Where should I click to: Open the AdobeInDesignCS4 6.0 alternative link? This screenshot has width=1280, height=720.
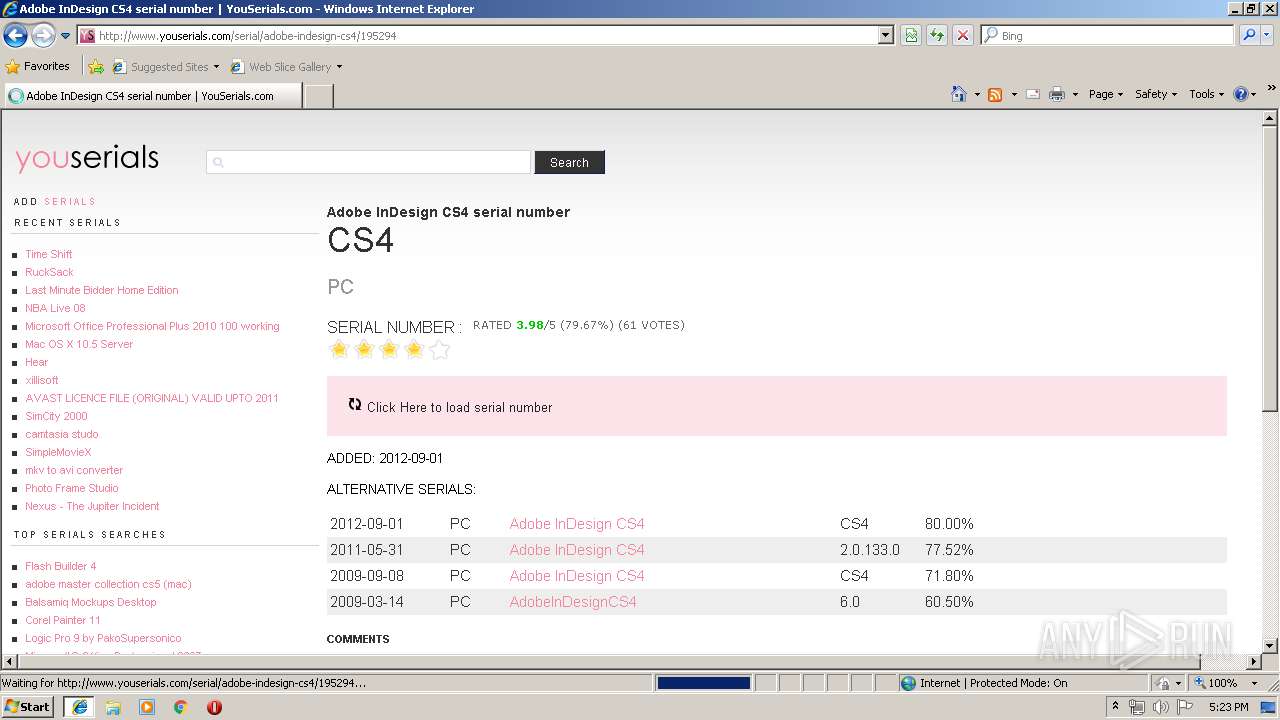[x=573, y=602]
